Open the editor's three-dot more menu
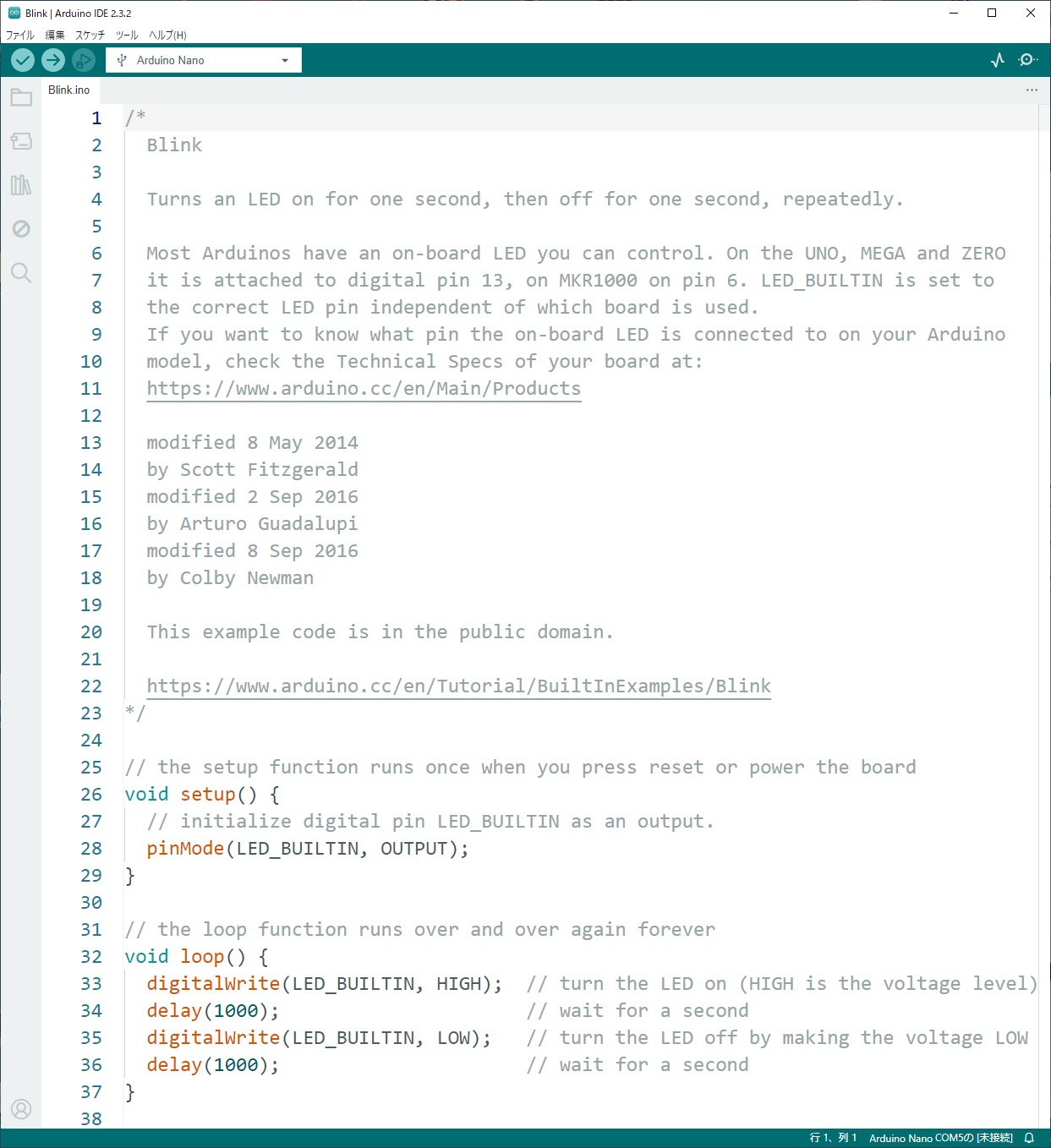The image size is (1051, 1148). 1032,90
